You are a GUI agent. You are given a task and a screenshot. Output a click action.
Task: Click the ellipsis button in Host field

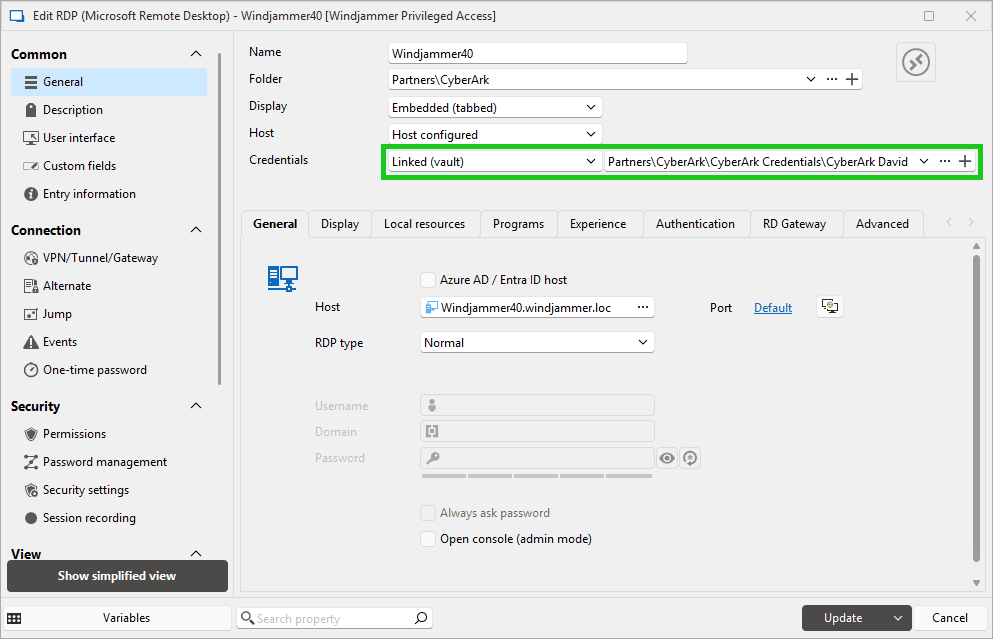[x=643, y=308]
